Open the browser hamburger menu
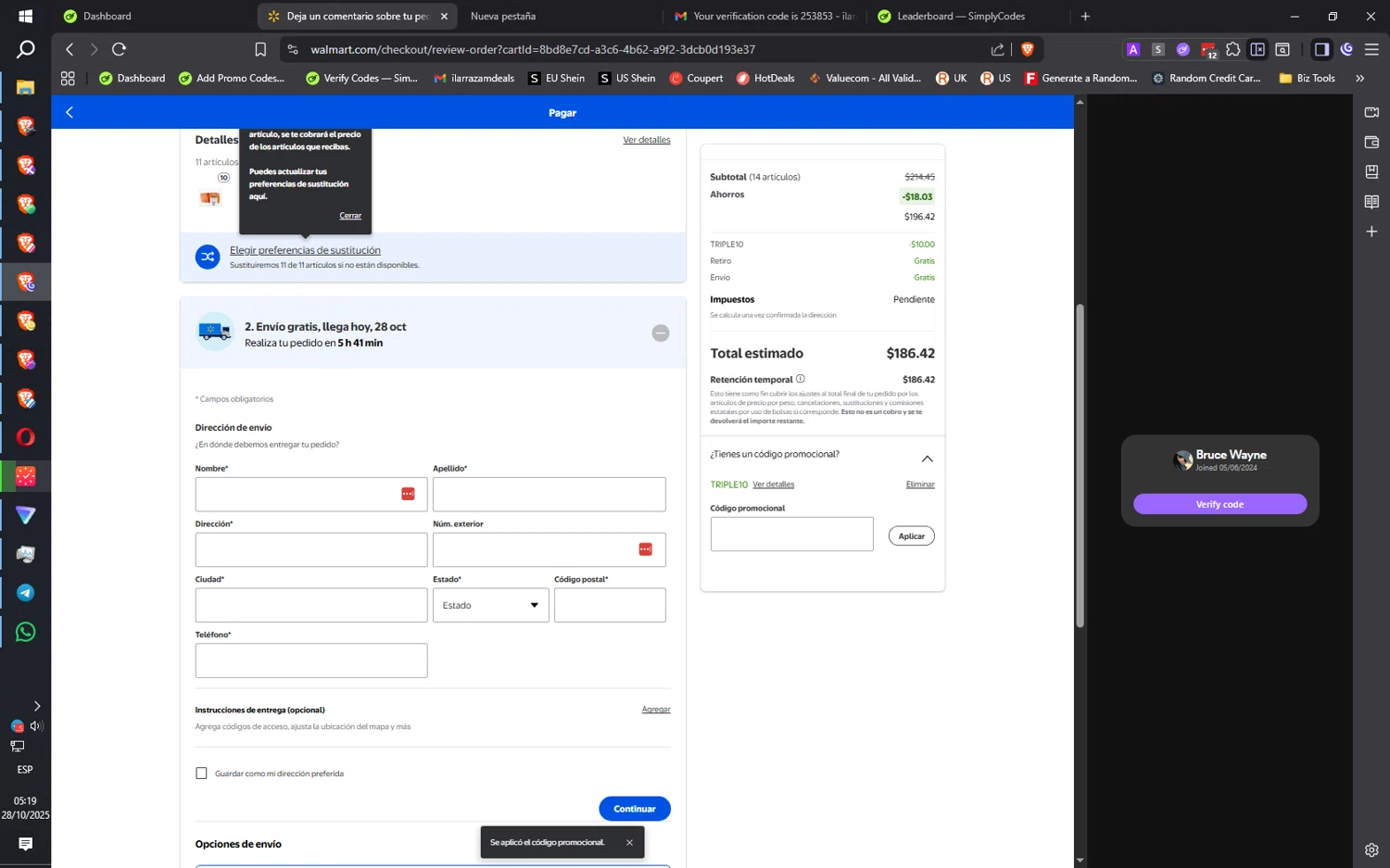1390x868 pixels. [x=1371, y=49]
